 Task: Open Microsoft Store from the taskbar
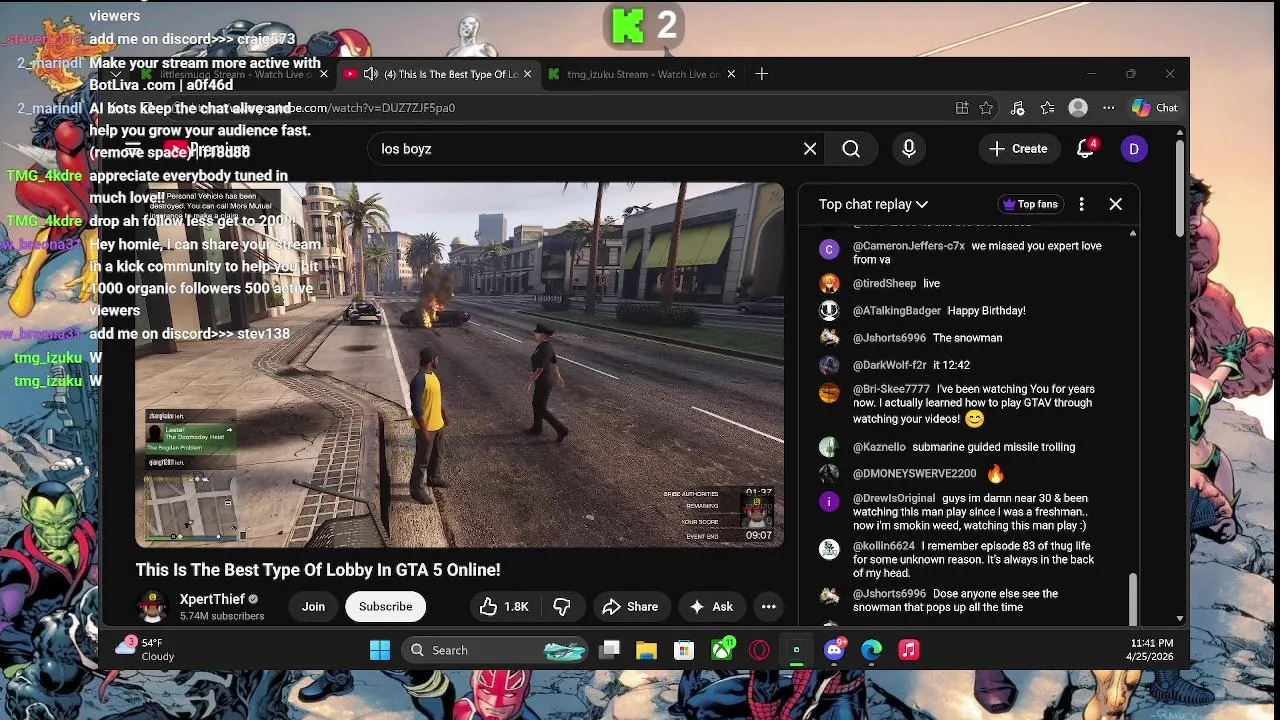684,651
